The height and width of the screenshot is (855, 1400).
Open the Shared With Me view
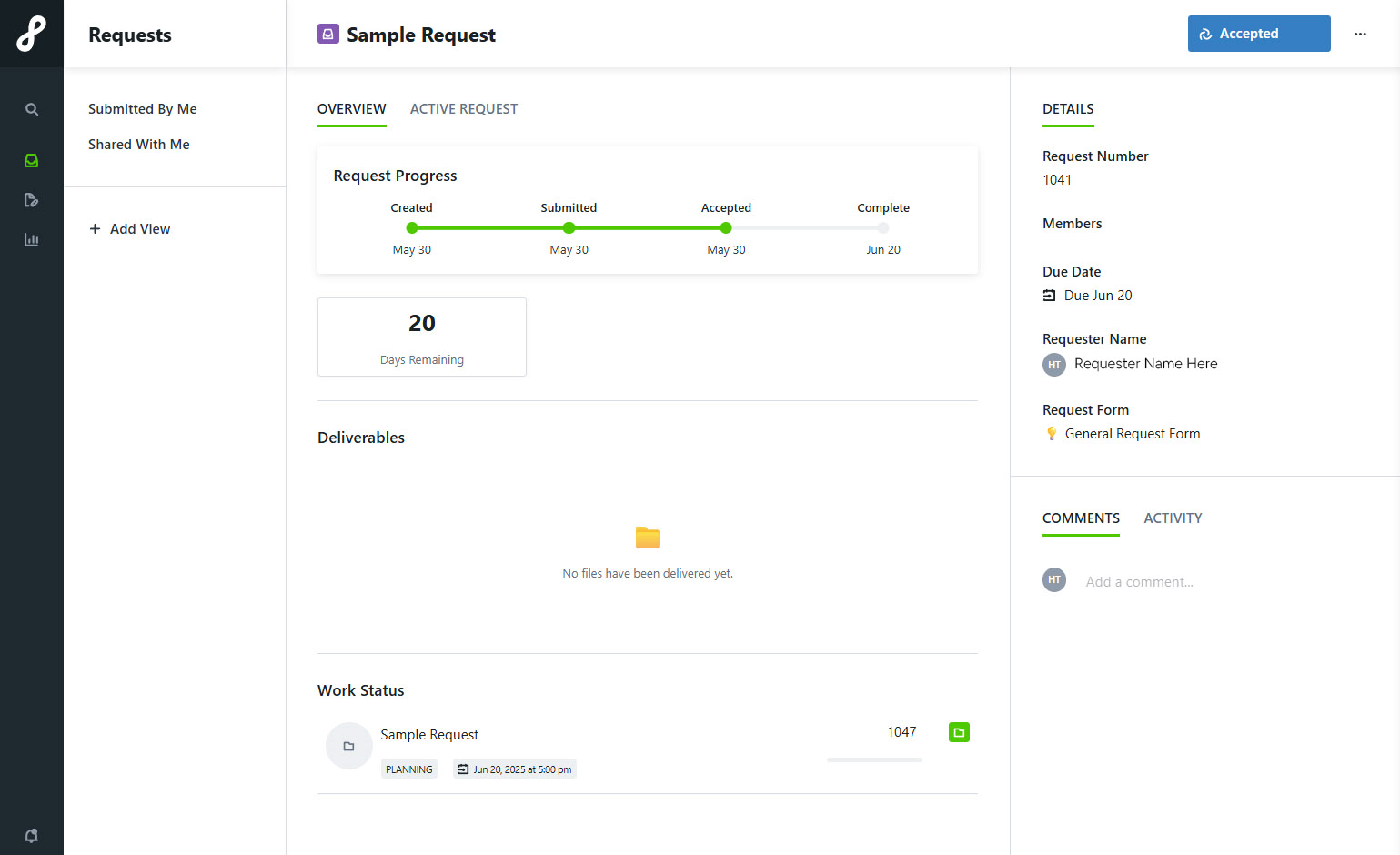[139, 145]
